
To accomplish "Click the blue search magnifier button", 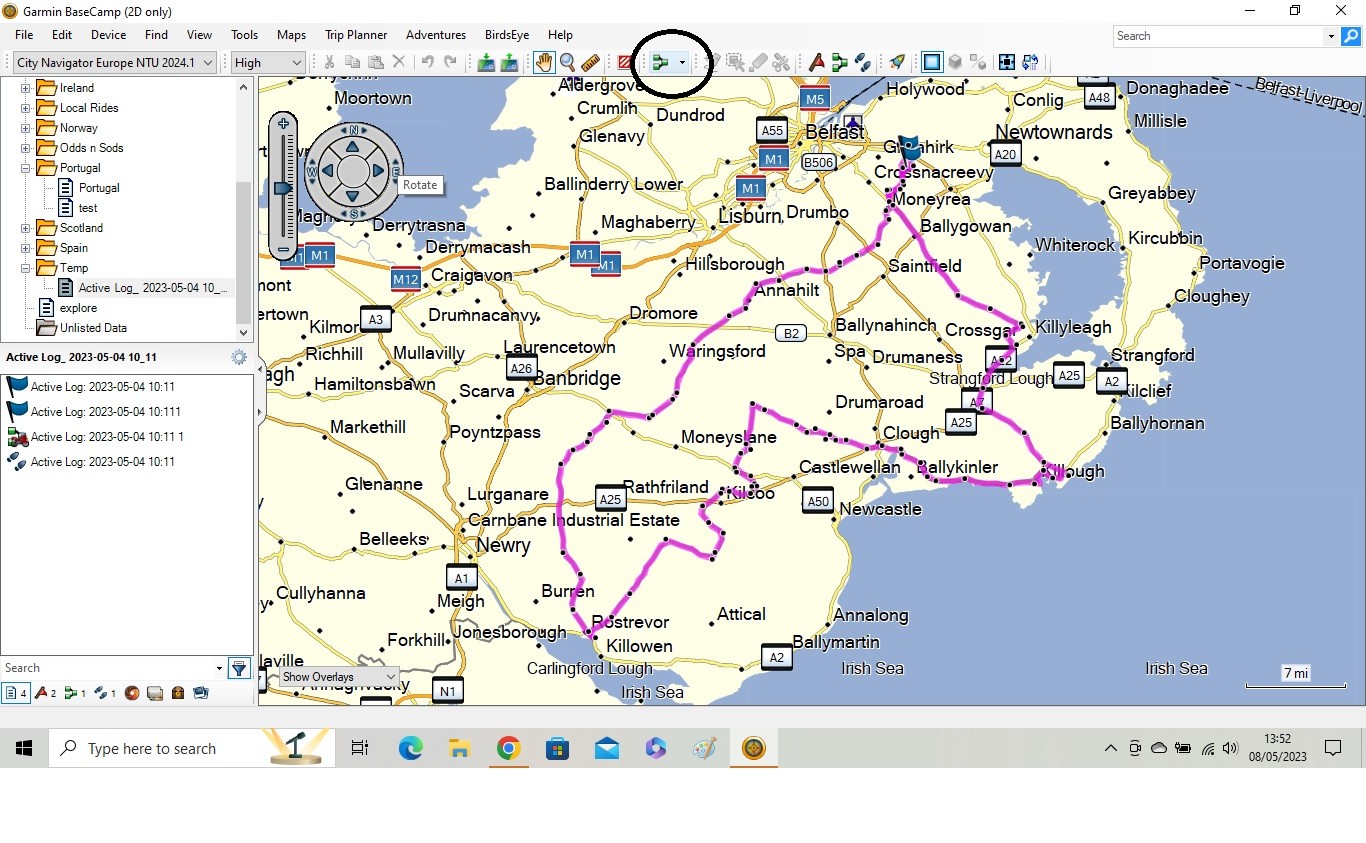I will (1350, 36).
